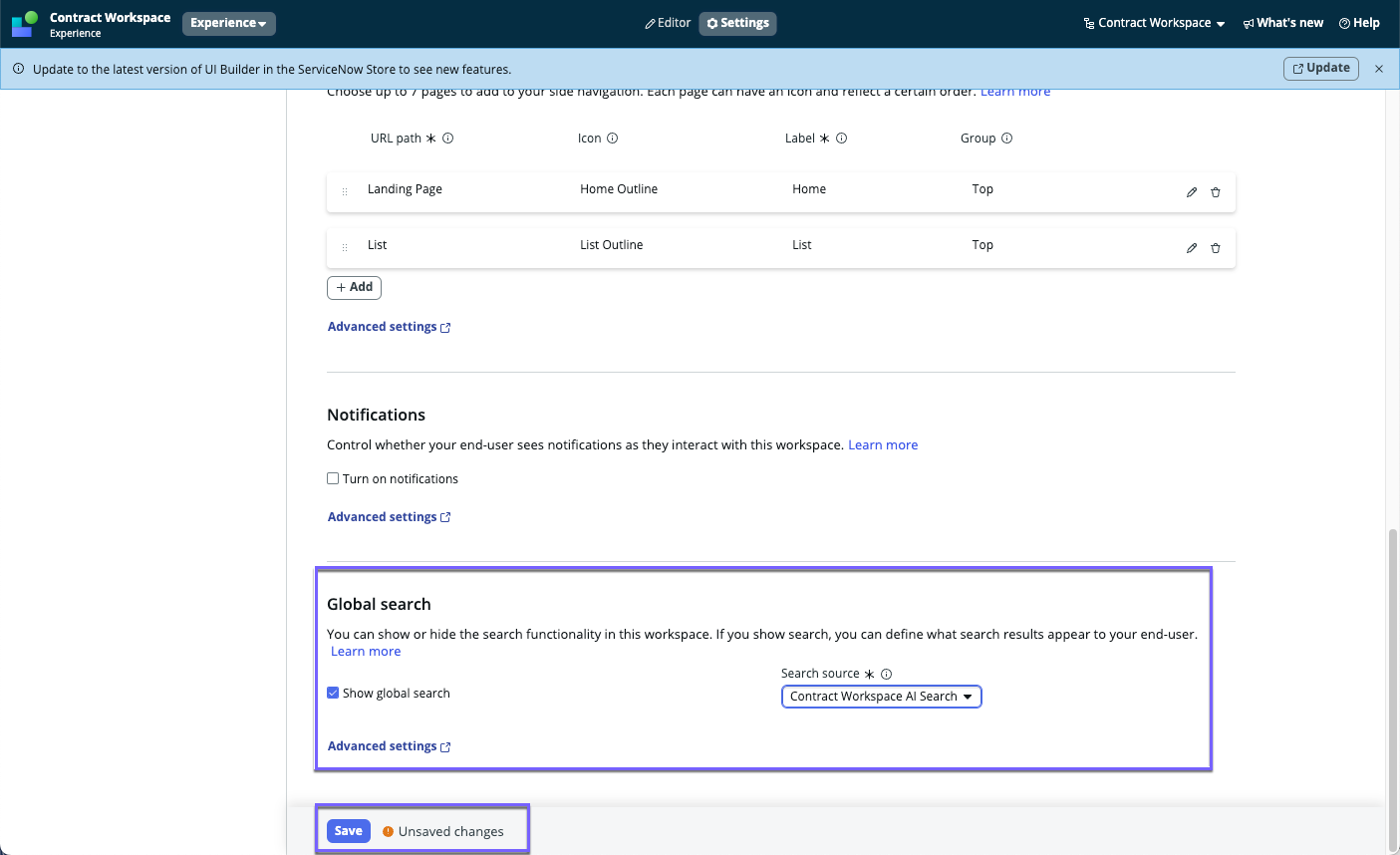Open Learn more link for side navigation
This screenshot has height=855, width=1400.
coord(1015,92)
